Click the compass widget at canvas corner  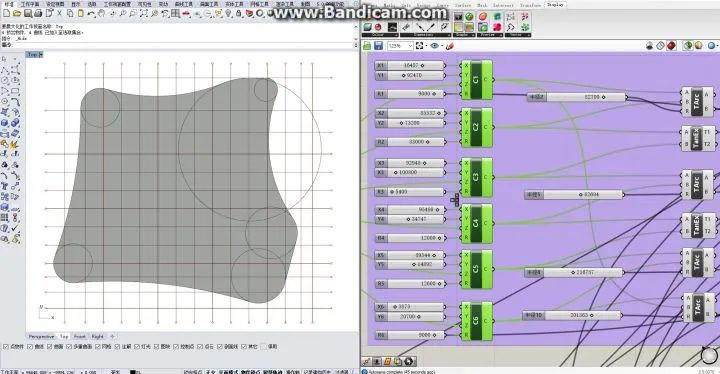tap(709, 355)
